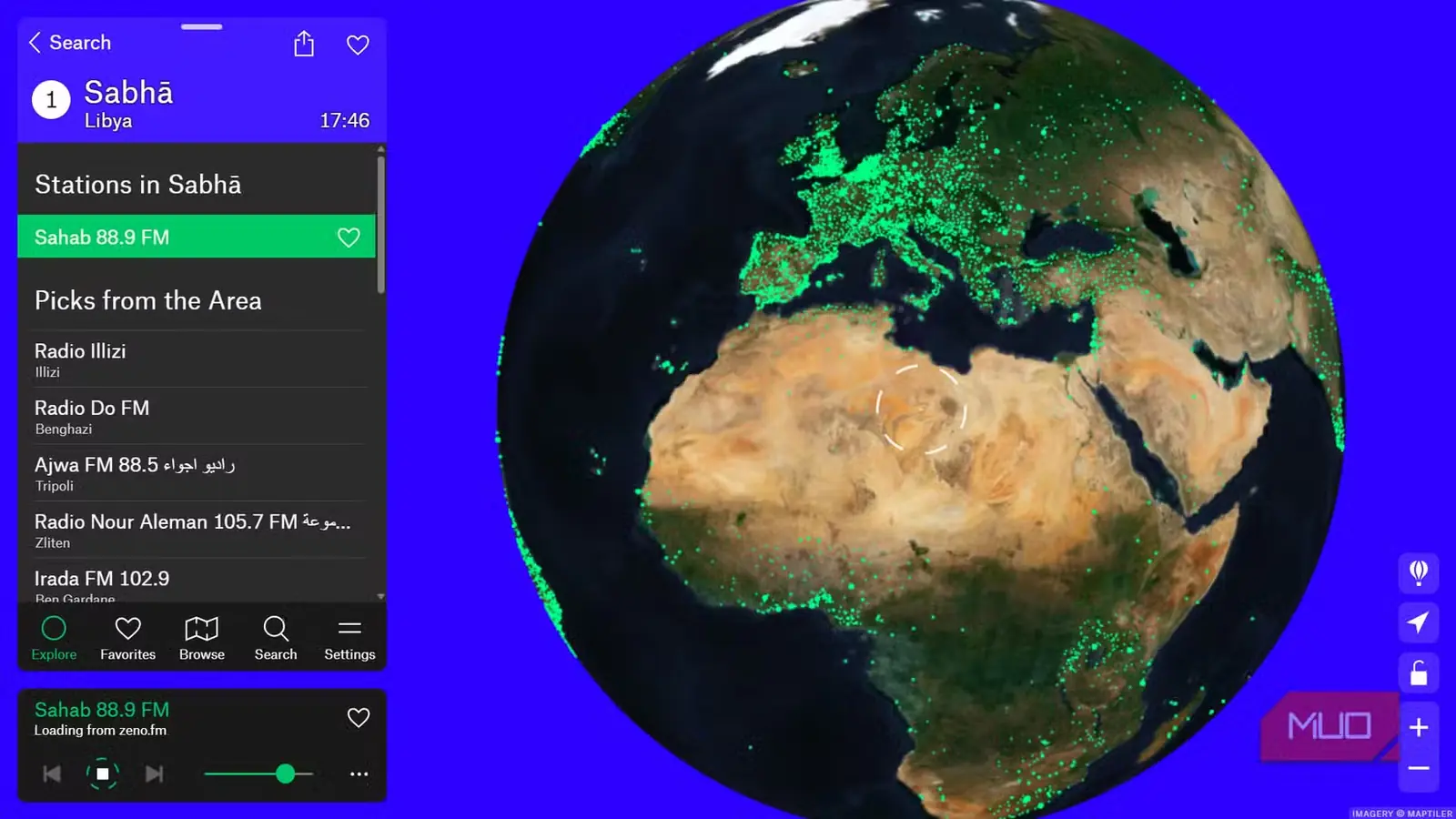
Task: Select the Sahab 88.9 FM station row
Action: (x=197, y=237)
